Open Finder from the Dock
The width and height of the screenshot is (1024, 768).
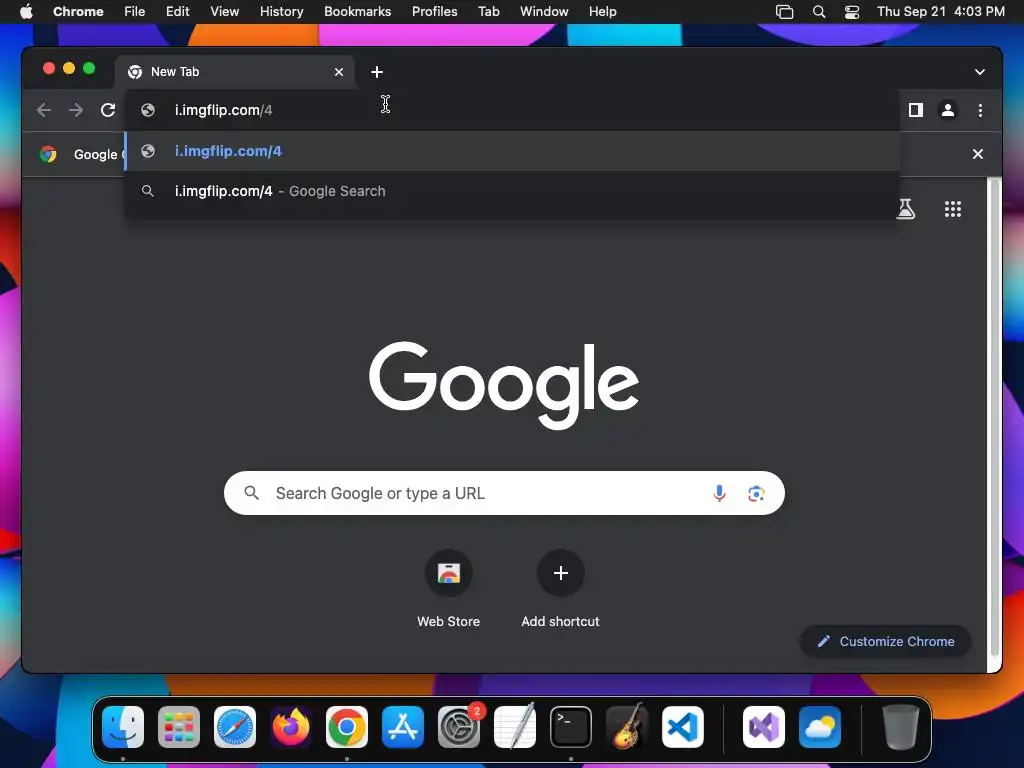tap(123, 727)
